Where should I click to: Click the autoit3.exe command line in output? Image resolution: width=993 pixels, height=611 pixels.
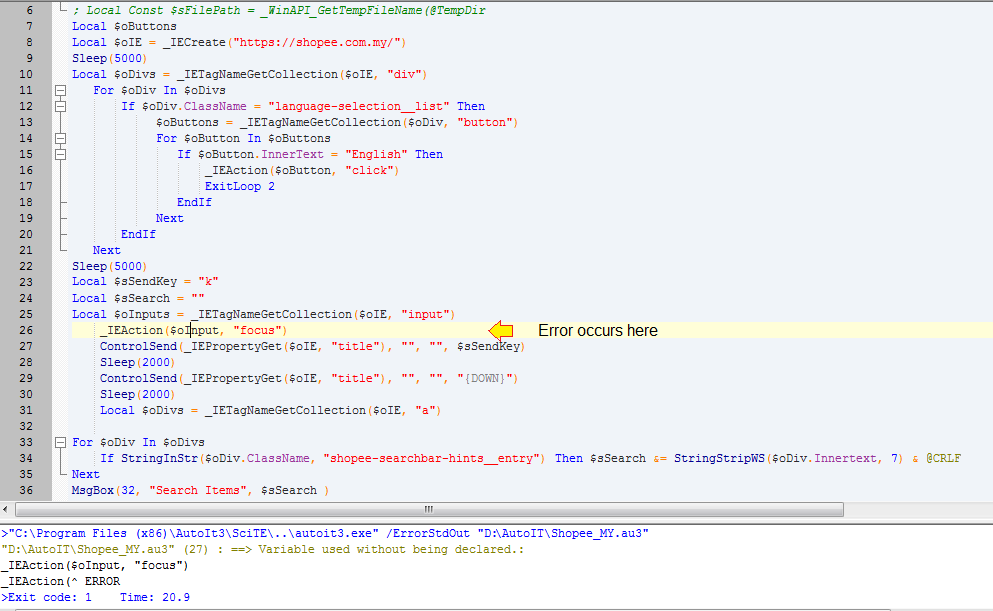click(325, 534)
